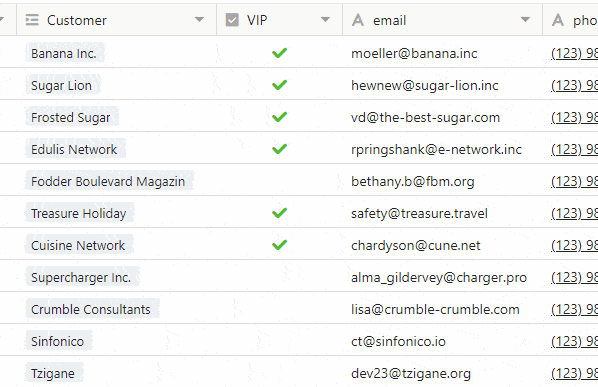Uncheck VIP for Banana Inc.
Screen dimensions: 598x387
[279, 53]
